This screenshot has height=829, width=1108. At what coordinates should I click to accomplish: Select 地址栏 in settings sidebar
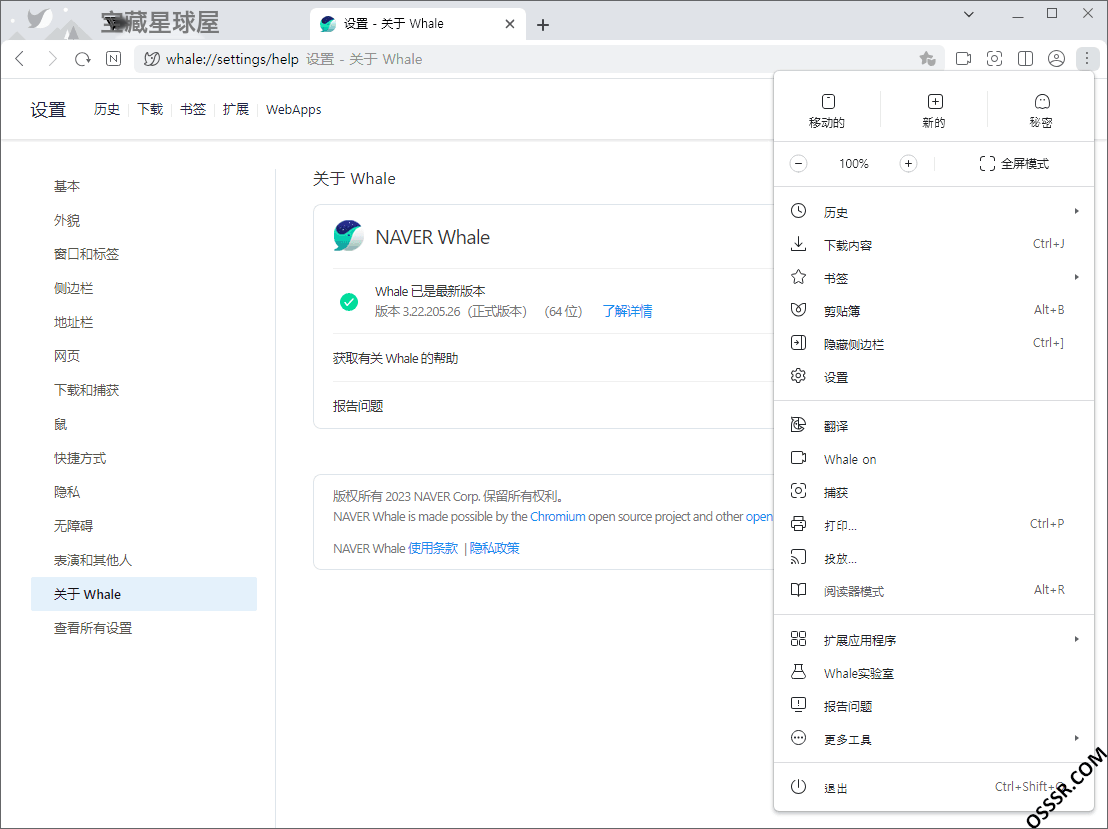point(144,322)
